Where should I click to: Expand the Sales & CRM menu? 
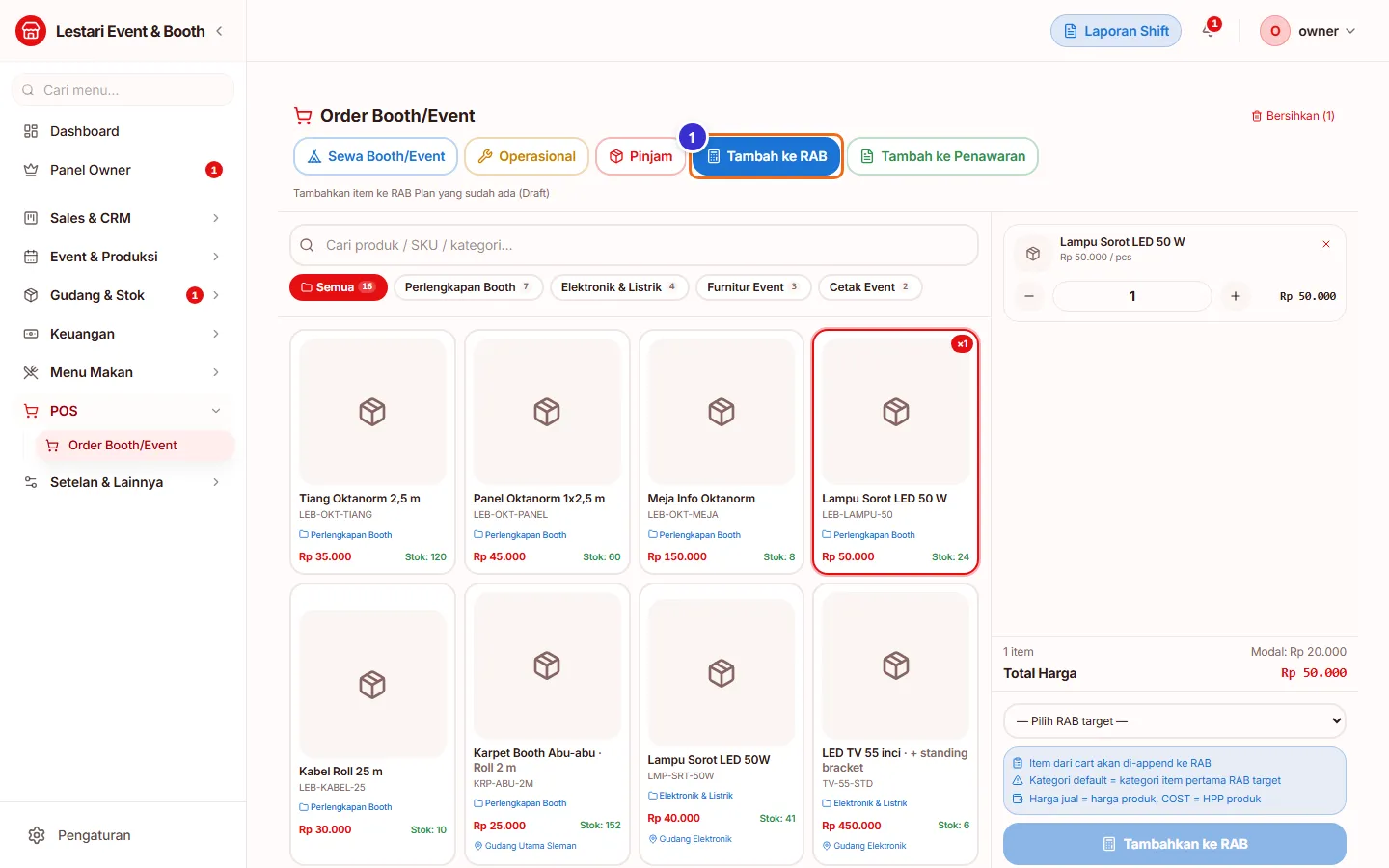(123, 218)
